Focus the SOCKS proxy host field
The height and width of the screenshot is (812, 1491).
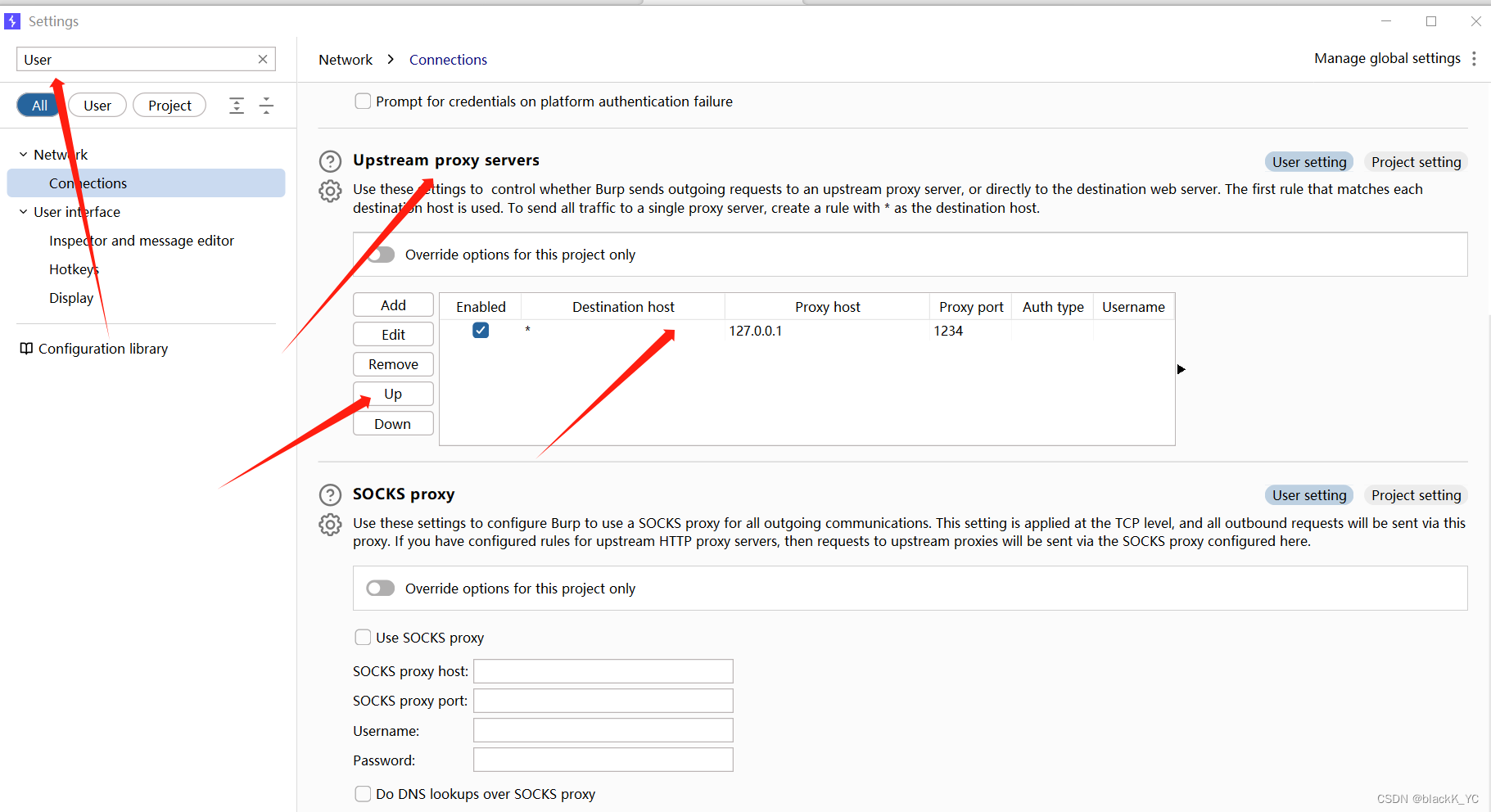(x=603, y=671)
